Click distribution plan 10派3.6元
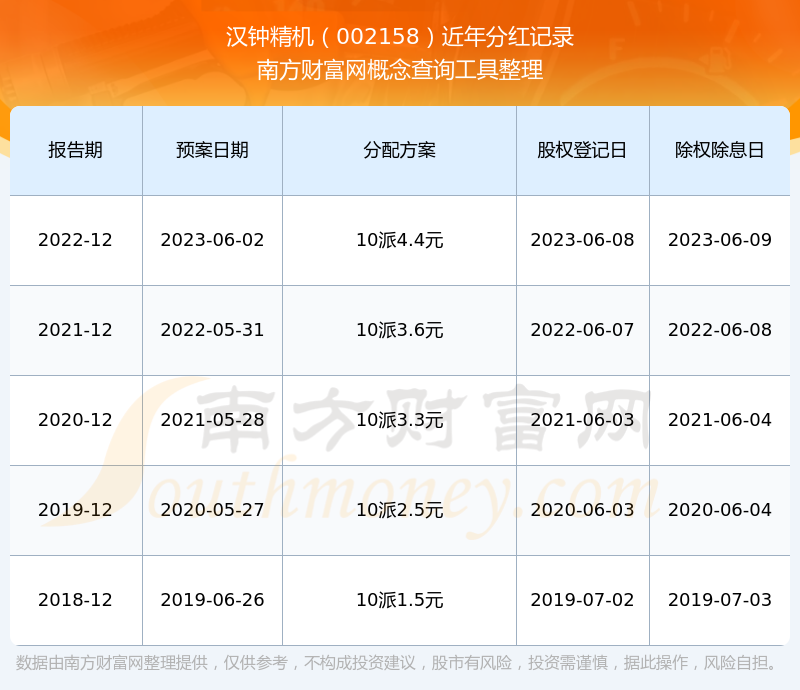 coord(399,330)
